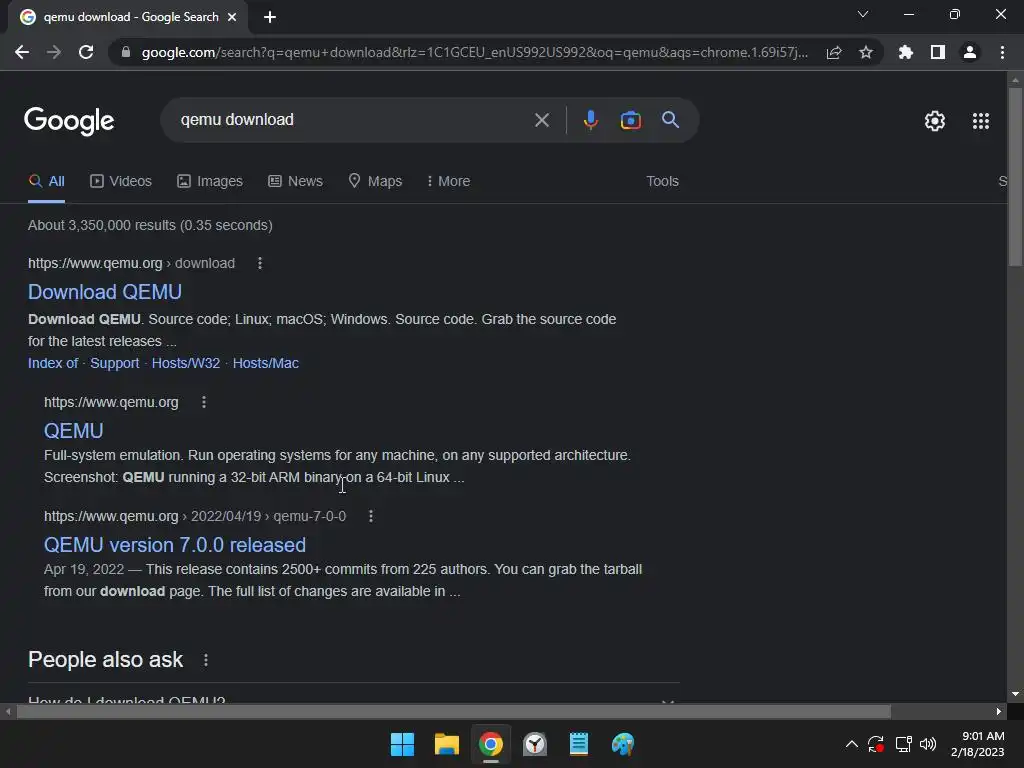
Task: Show hidden system tray icons
Action: [x=852, y=744]
